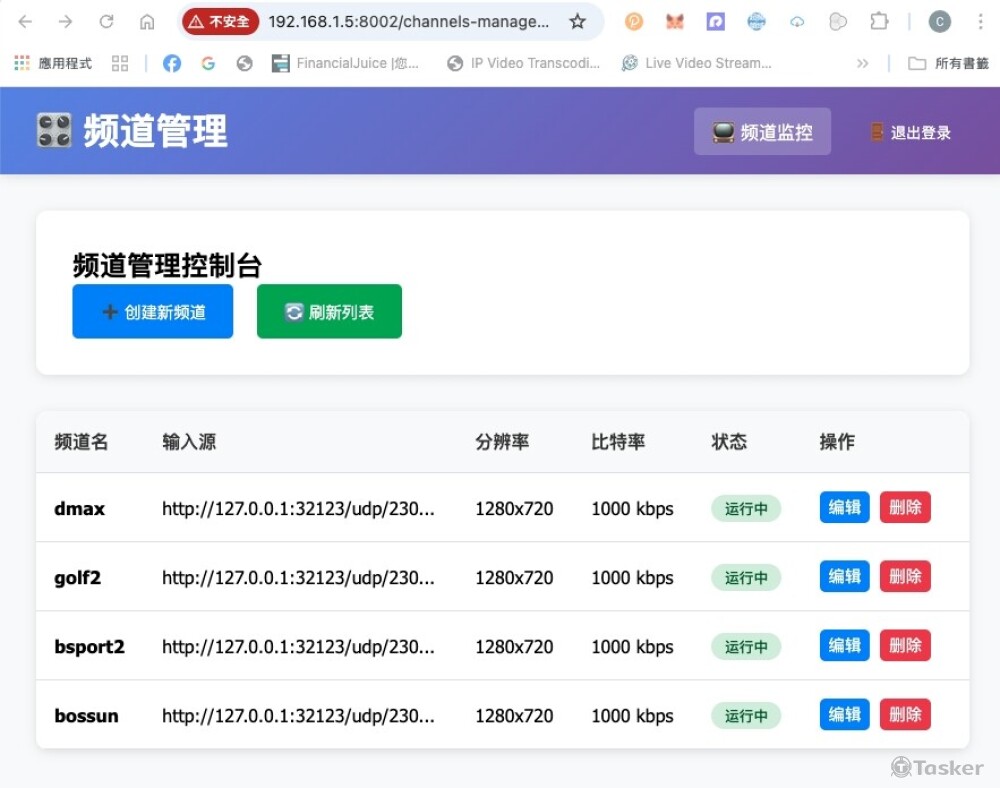Go to 频道监控 channel monitoring

pyautogui.click(x=762, y=132)
